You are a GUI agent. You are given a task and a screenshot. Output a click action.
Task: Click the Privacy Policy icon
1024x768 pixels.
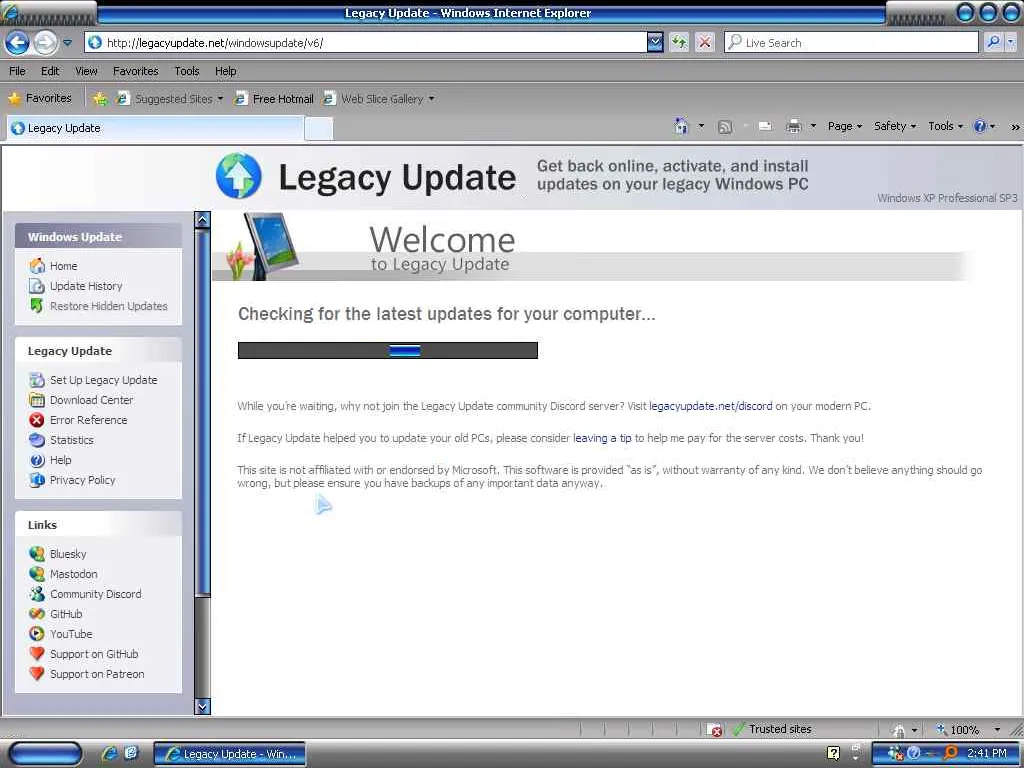pyautogui.click(x=37, y=480)
